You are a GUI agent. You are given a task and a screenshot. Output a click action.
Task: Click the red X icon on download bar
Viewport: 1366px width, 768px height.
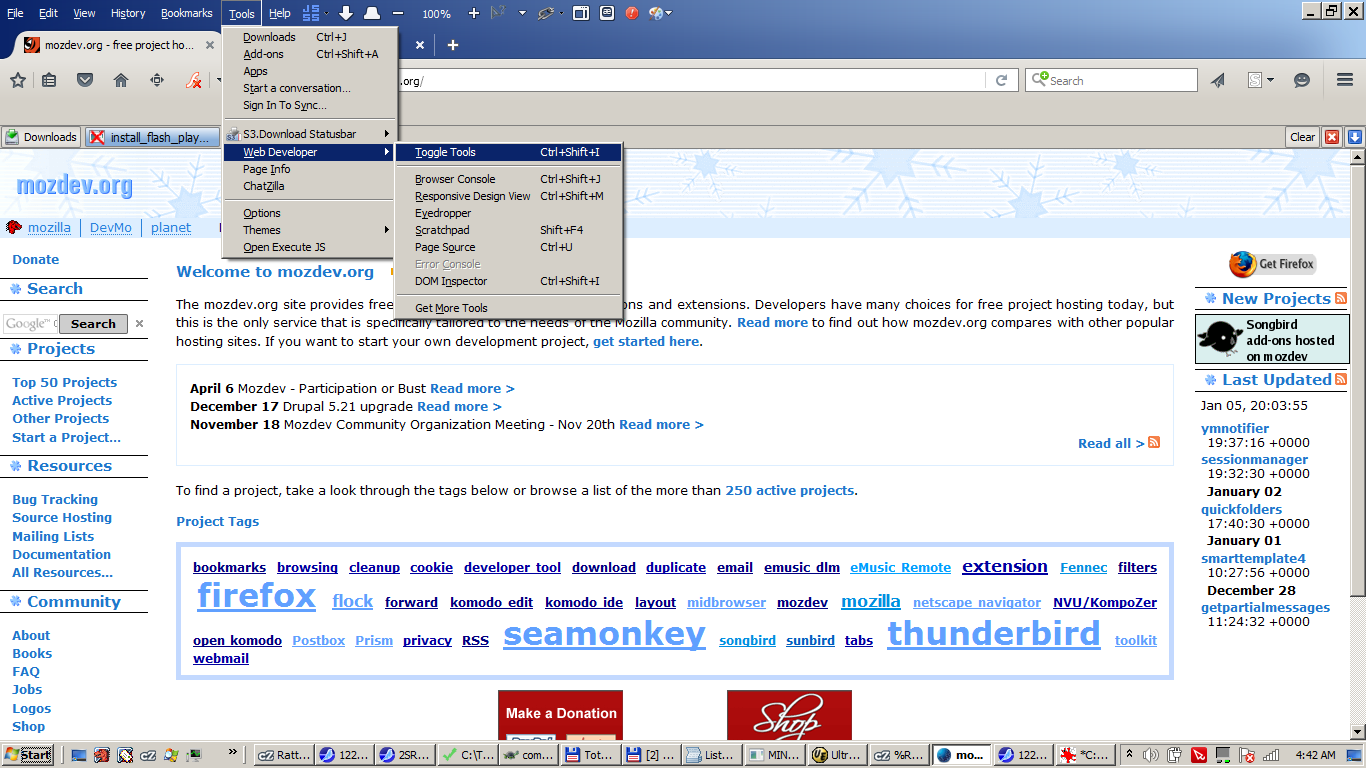point(1332,137)
